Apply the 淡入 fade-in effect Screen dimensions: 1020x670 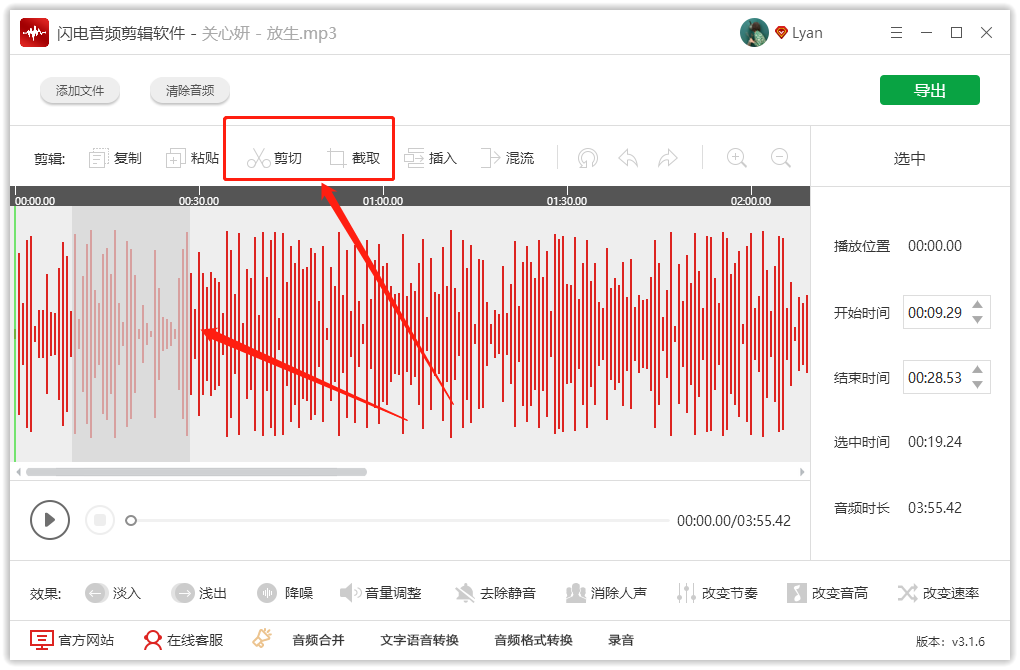[x=112, y=592]
